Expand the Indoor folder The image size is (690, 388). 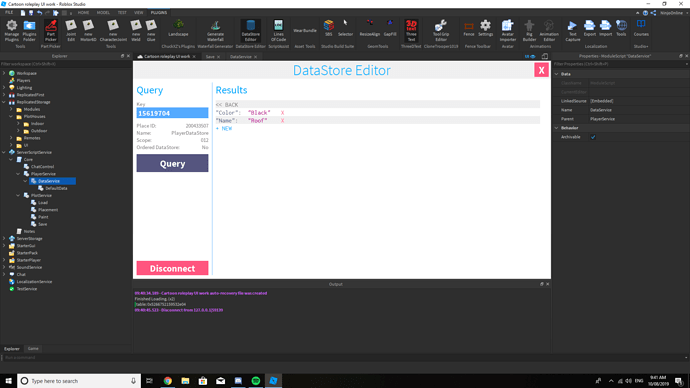tap(18, 124)
